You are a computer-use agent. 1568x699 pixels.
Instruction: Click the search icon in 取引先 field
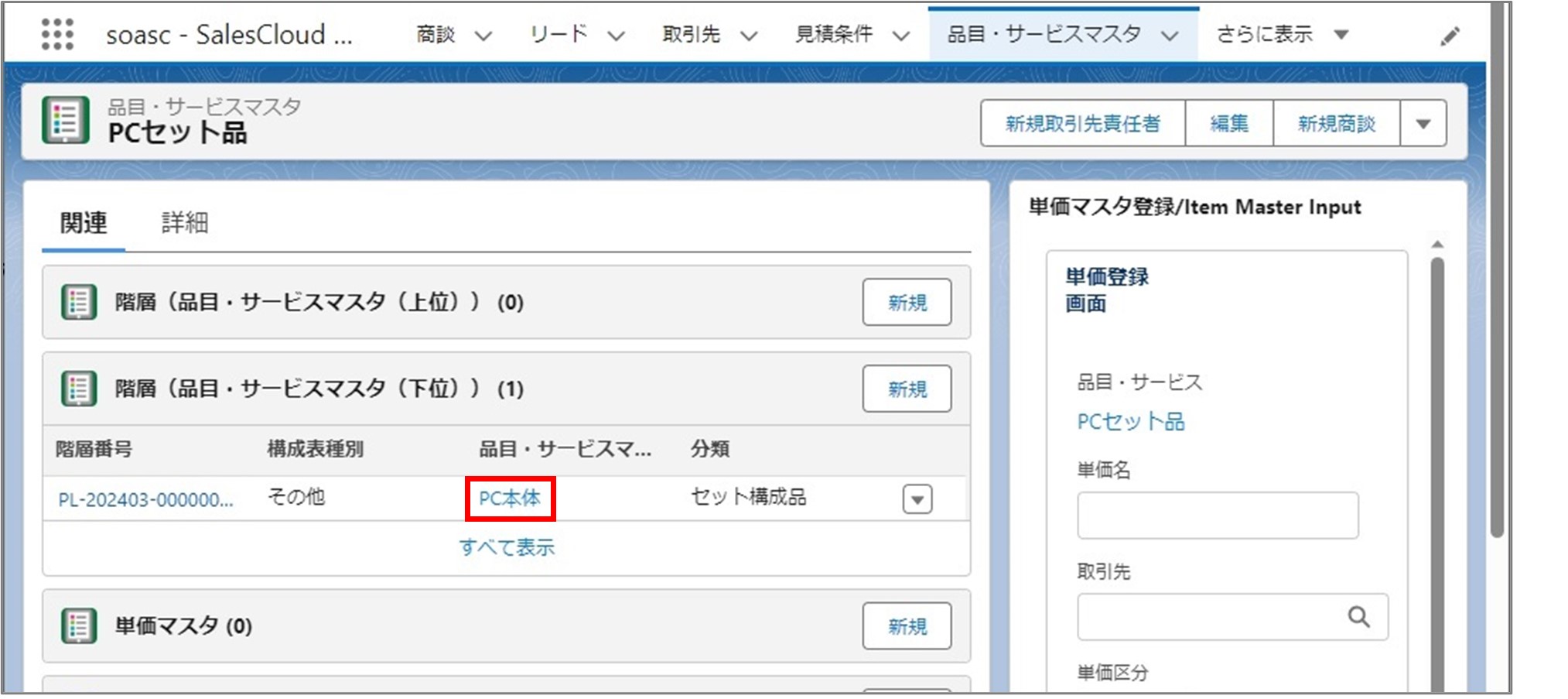click(1358, 617)
